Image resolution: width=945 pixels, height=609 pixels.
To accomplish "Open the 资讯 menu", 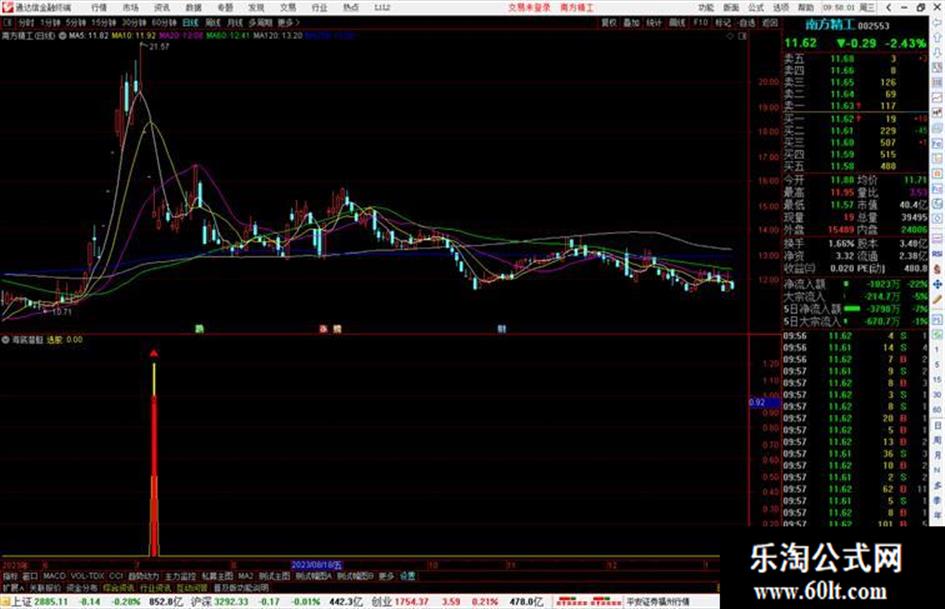I will 162,8.
